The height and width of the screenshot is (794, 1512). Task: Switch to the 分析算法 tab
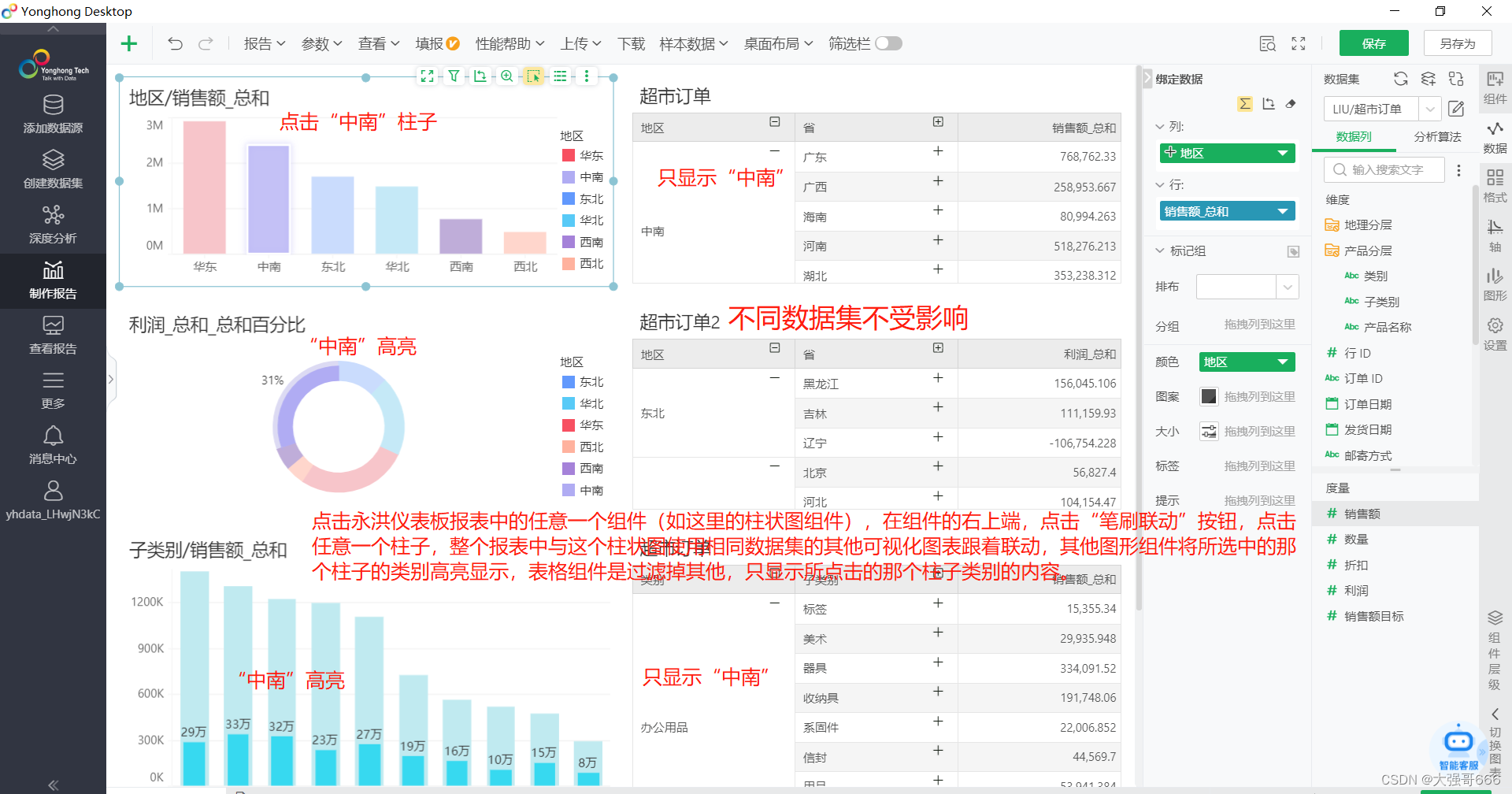(x=1437, y=136)
